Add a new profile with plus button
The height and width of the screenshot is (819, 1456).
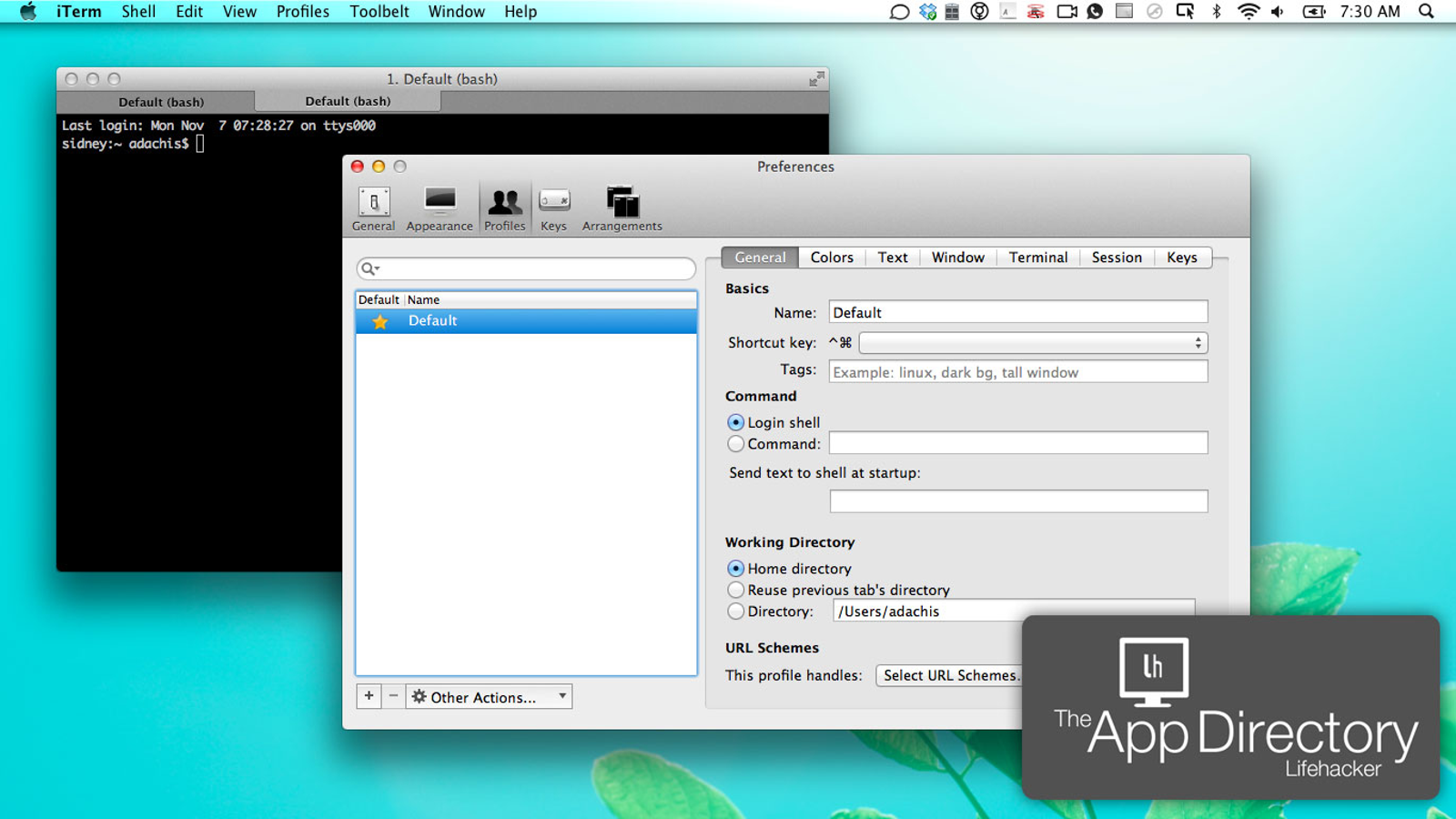coord(369,697)
